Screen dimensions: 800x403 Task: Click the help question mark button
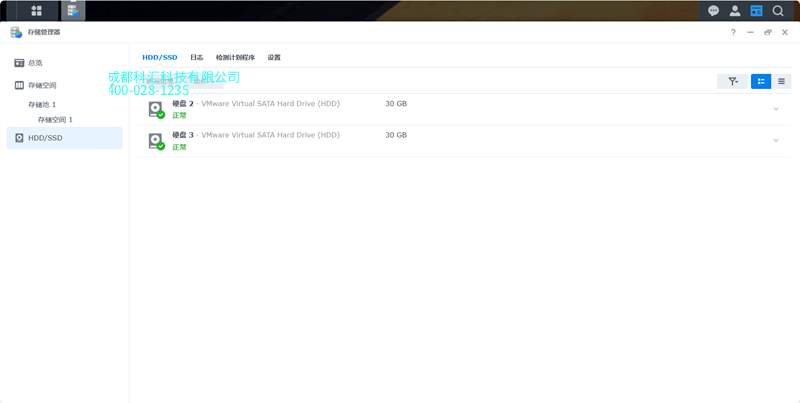[x=733, y=32]
